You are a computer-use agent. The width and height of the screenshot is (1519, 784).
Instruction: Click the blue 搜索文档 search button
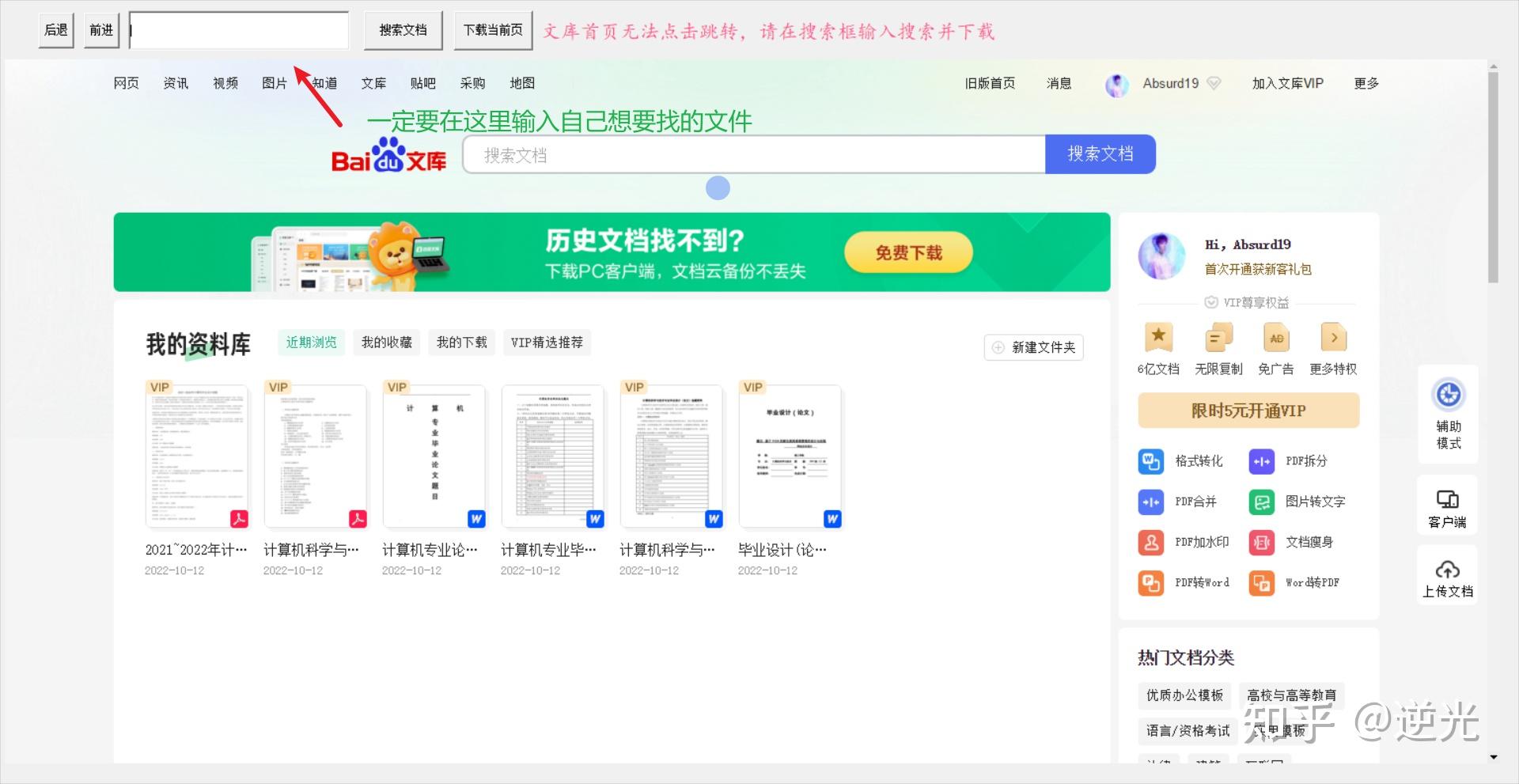[1100, 154]
